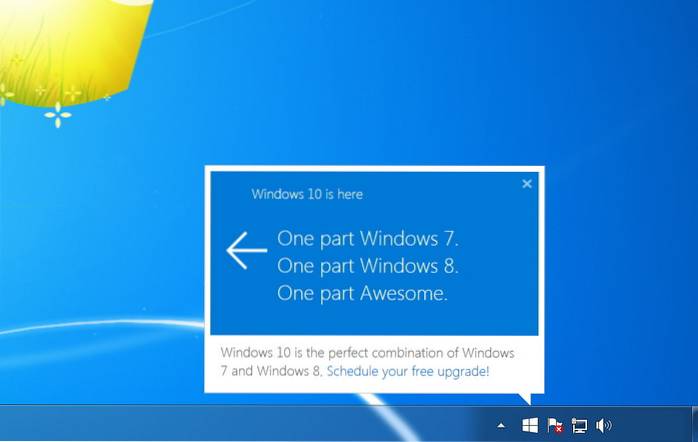Click the red X badge on flag icon

click(557, 429)
